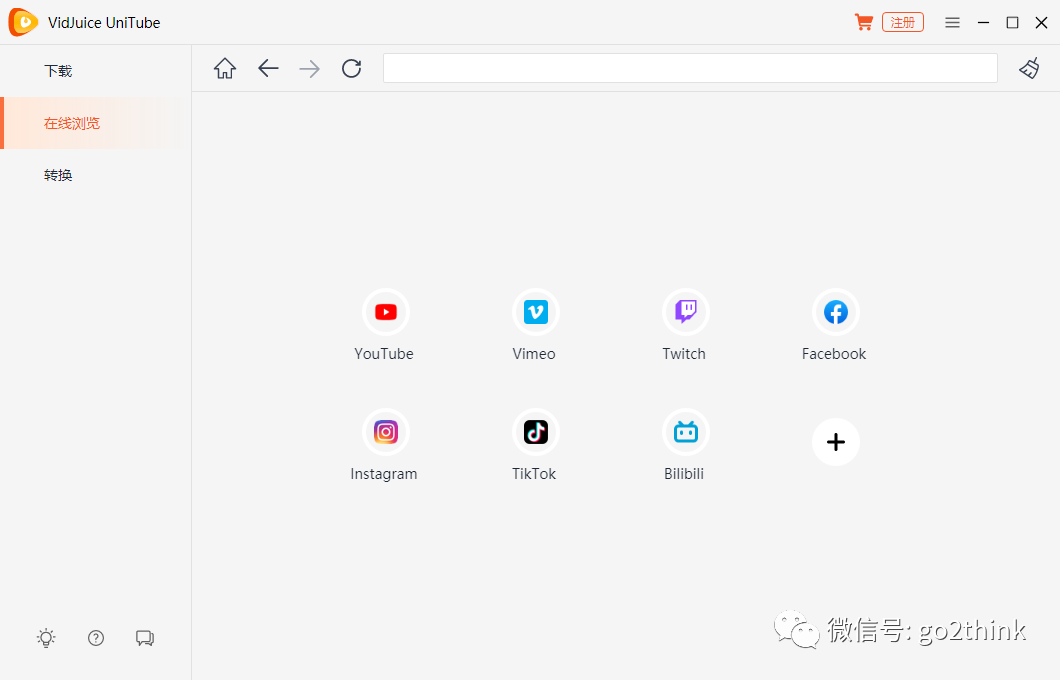Maximize the VidJuice UniTube window

(1013, 22)
